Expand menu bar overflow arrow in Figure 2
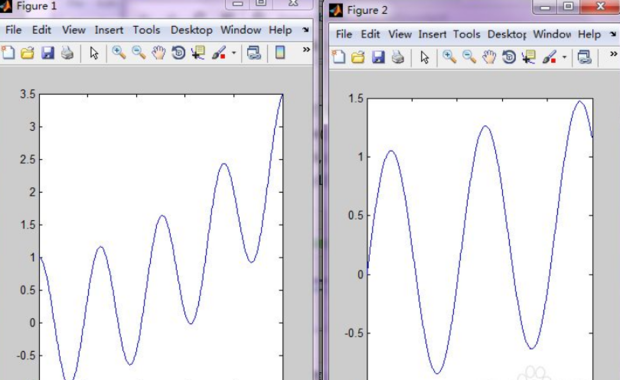The height and width of the screenshot is (380, 620). click(613, 34)
